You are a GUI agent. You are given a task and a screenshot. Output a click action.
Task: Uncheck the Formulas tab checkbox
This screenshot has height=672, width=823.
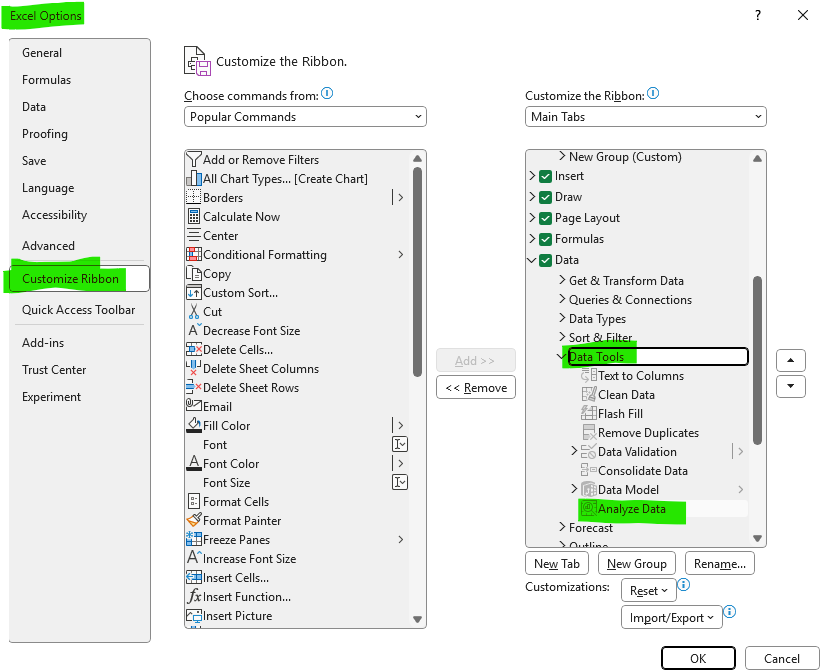[x=545, y=239]
